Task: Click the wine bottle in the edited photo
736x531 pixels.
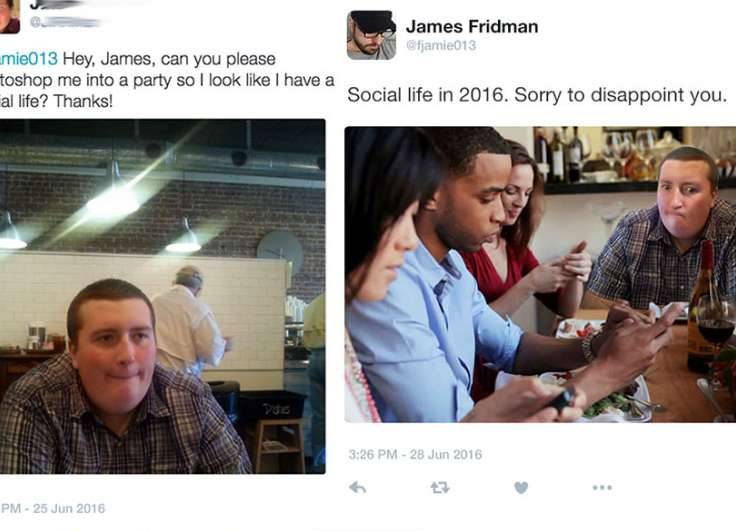Action: pos(702,306)
